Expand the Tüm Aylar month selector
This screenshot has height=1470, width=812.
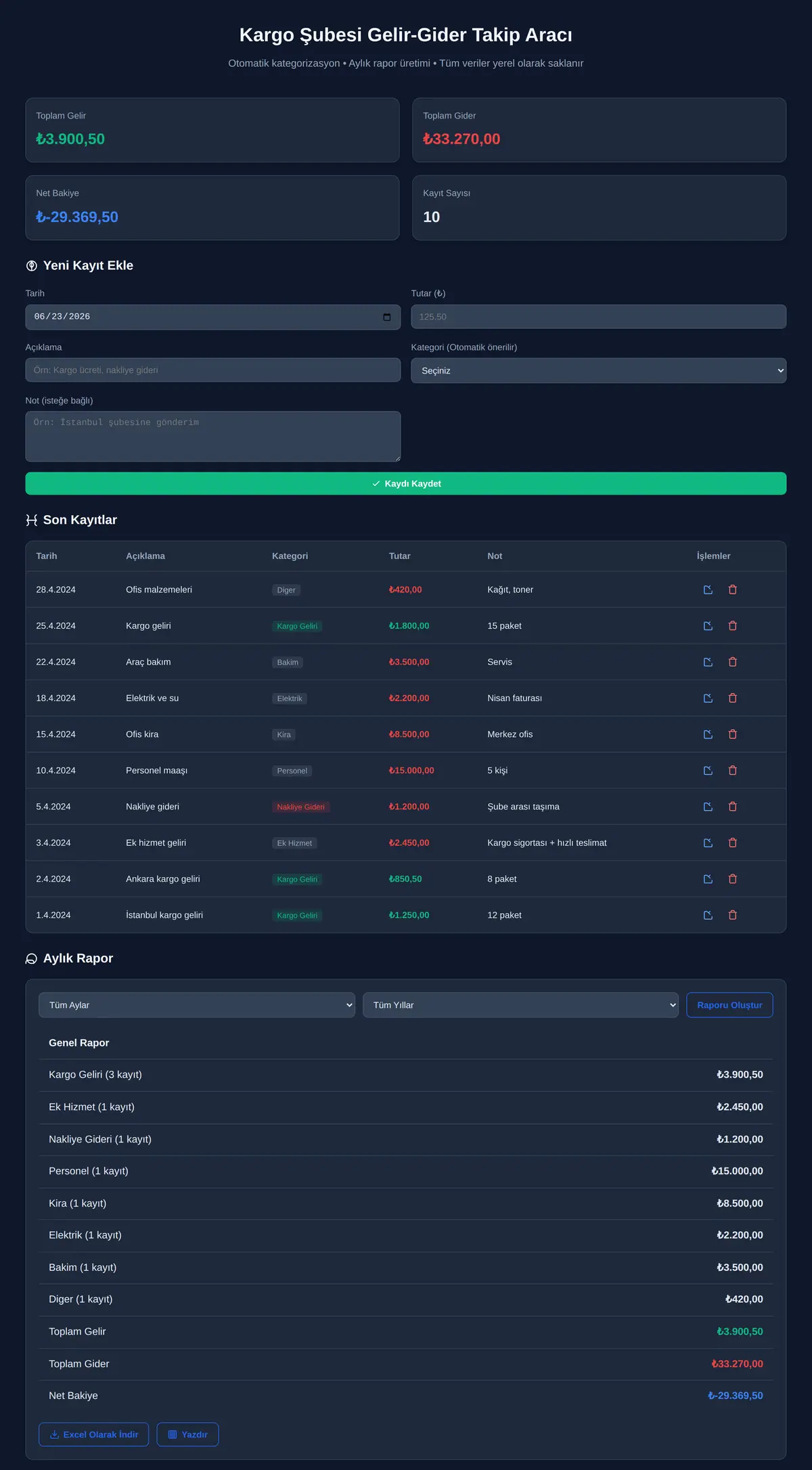point(197,1005)
